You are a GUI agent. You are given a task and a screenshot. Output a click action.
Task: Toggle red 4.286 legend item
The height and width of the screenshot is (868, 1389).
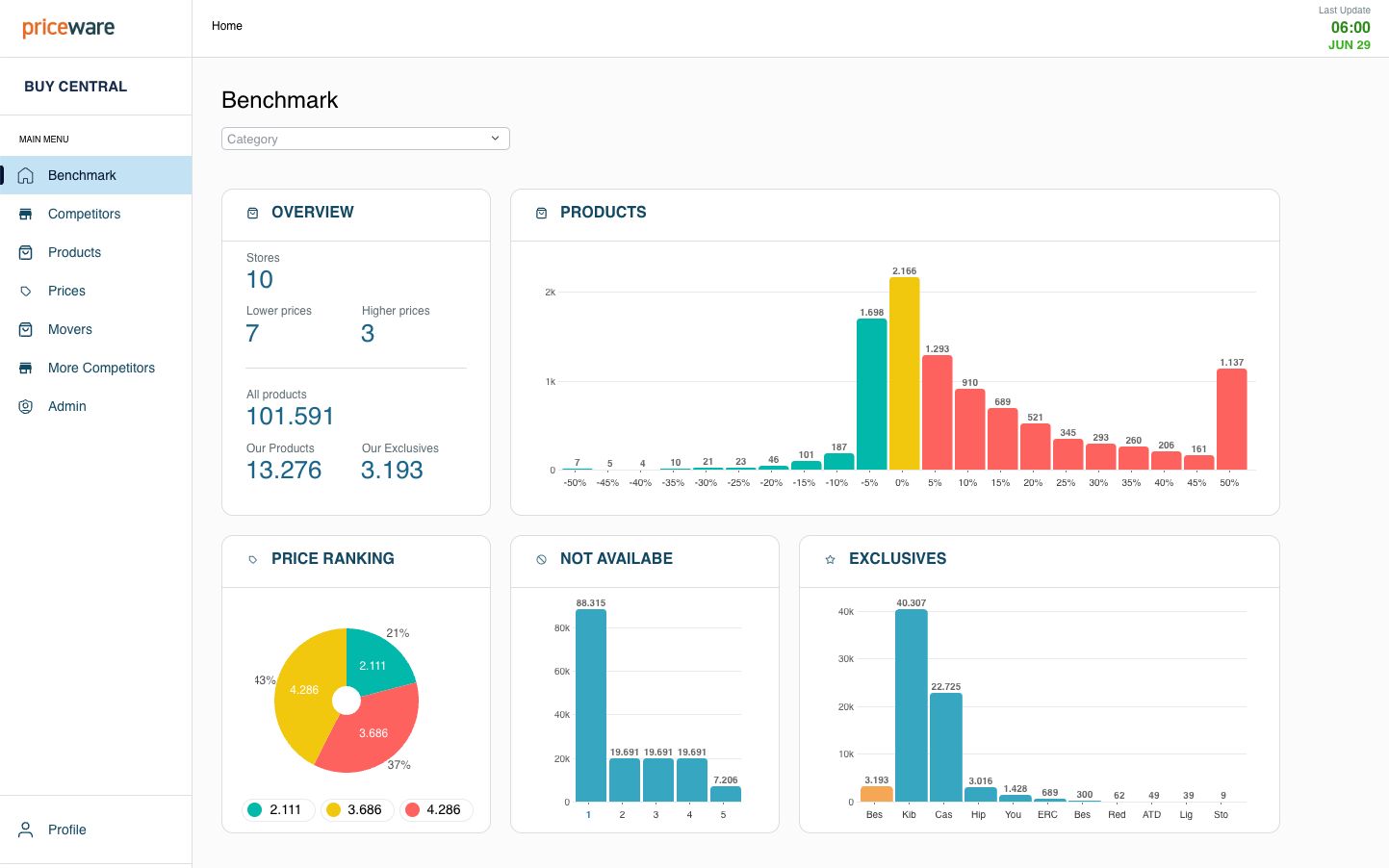tap(434, 809)
